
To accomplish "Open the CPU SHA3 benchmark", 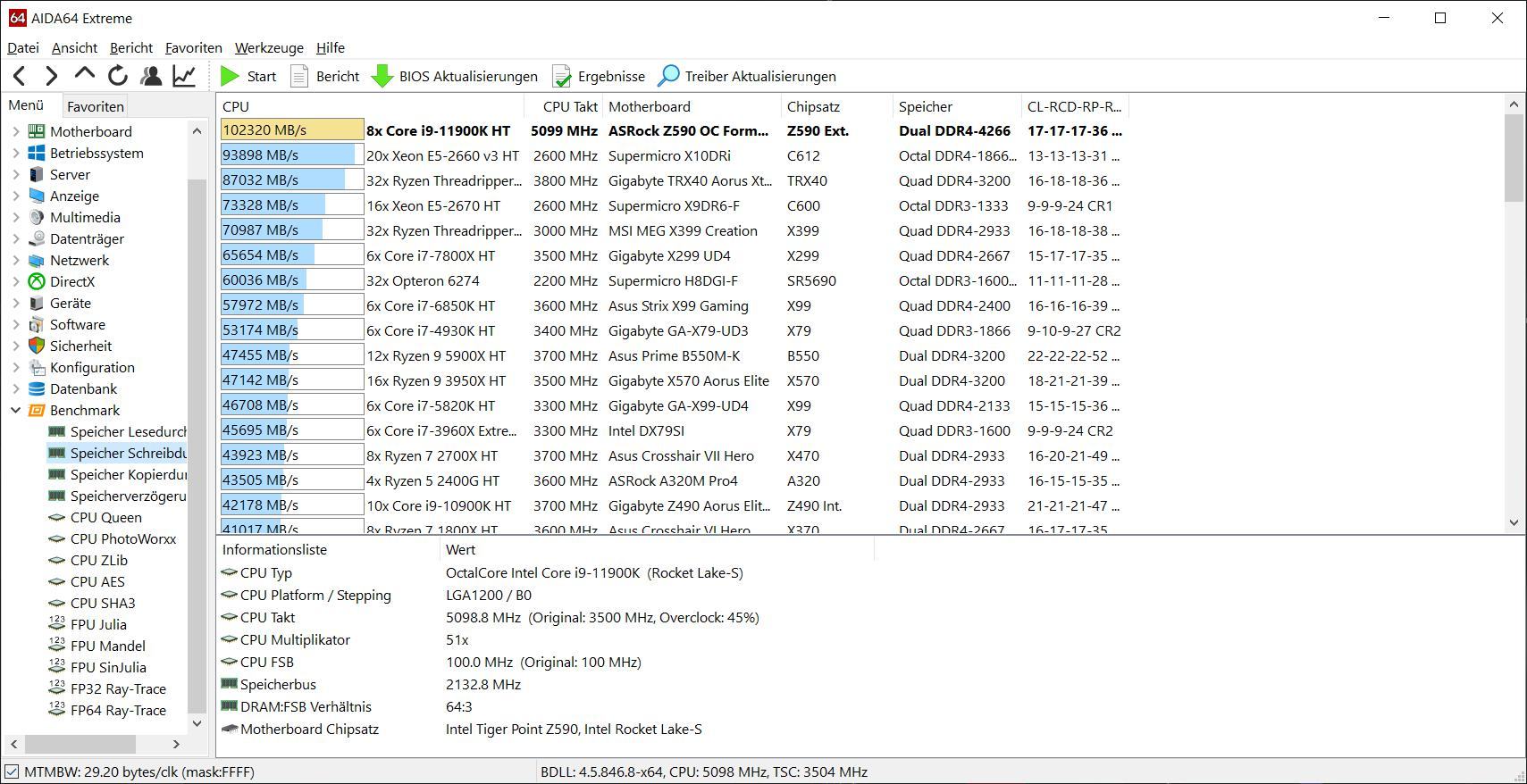I will (103, 603).
